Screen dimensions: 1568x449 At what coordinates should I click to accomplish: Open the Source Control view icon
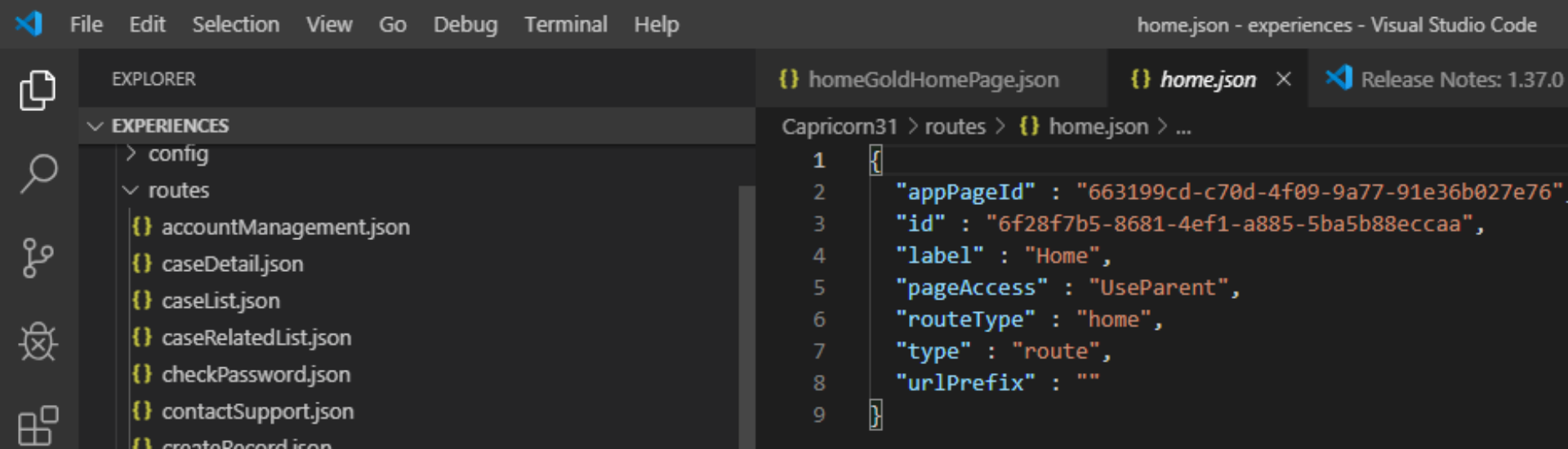(38, 258)
